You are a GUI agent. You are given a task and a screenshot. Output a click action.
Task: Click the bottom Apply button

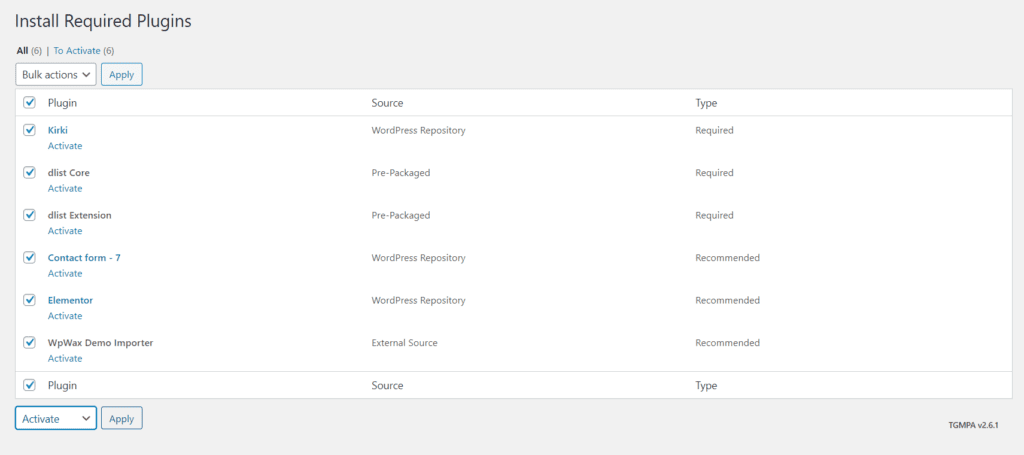point(121,418)
